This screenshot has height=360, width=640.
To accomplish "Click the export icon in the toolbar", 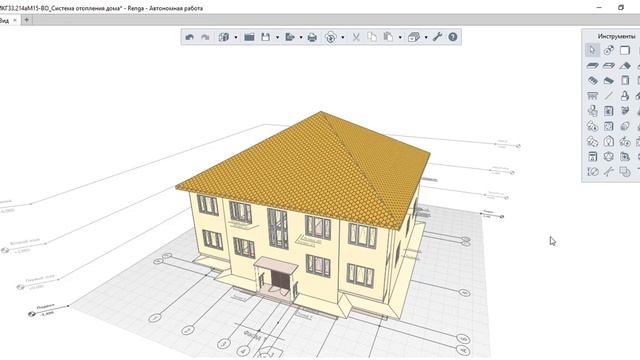I will [x=290, y=37].
